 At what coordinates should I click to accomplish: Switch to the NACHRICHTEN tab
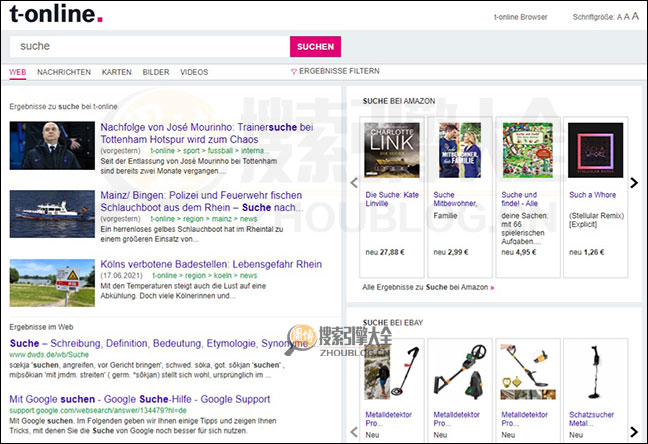64,72
